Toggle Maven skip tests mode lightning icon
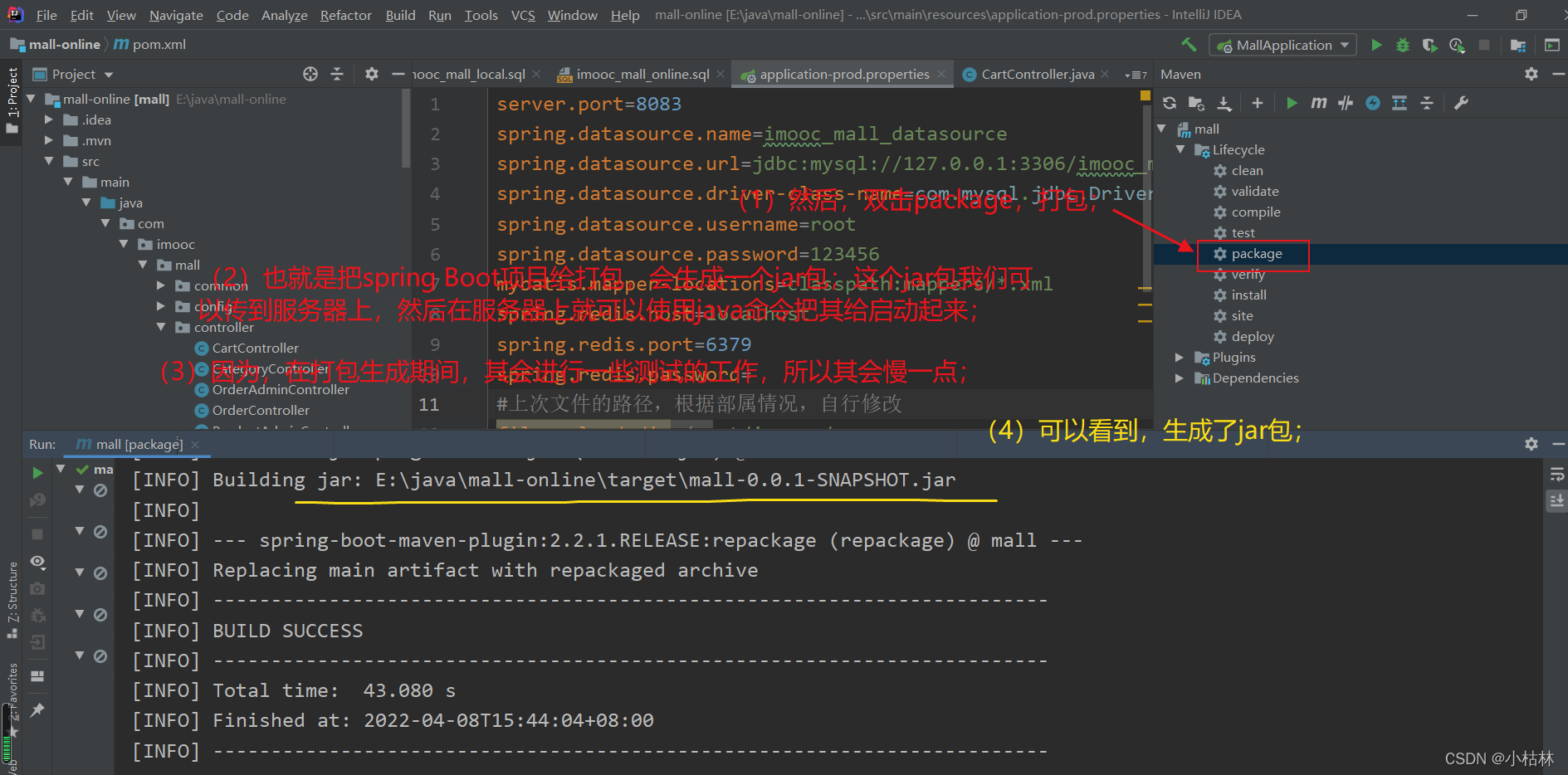This screenshot has width=1568, height=775. (x=1373, y=103)
